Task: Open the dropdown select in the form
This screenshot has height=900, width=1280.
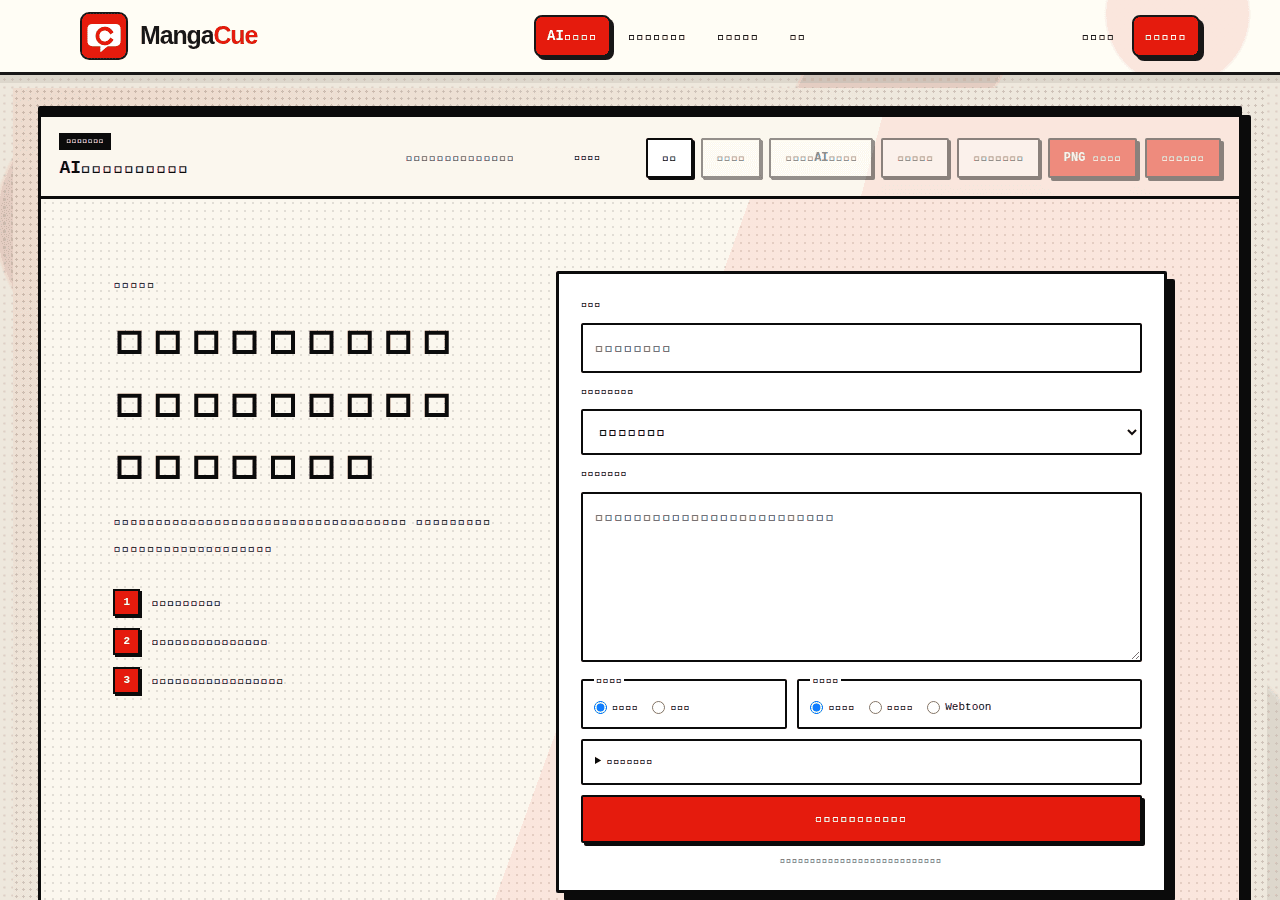Action: [x=861, y=432]
